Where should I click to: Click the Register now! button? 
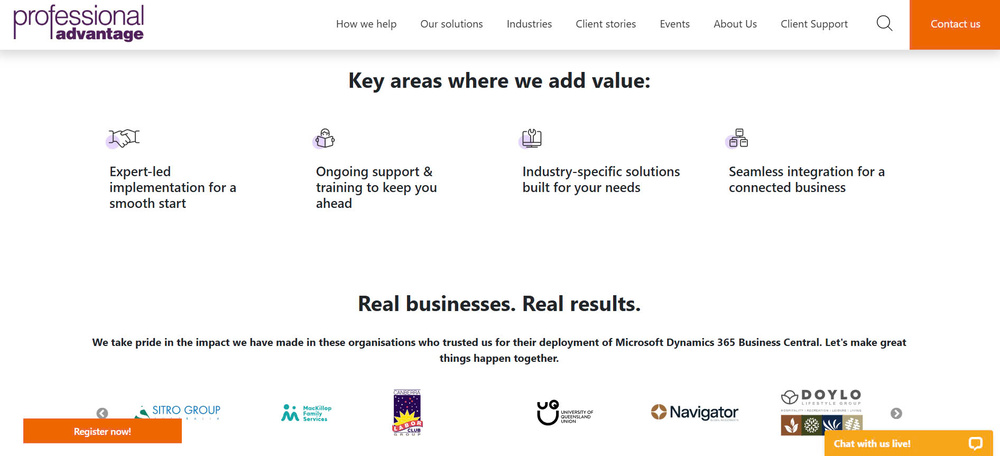[102, 431]
